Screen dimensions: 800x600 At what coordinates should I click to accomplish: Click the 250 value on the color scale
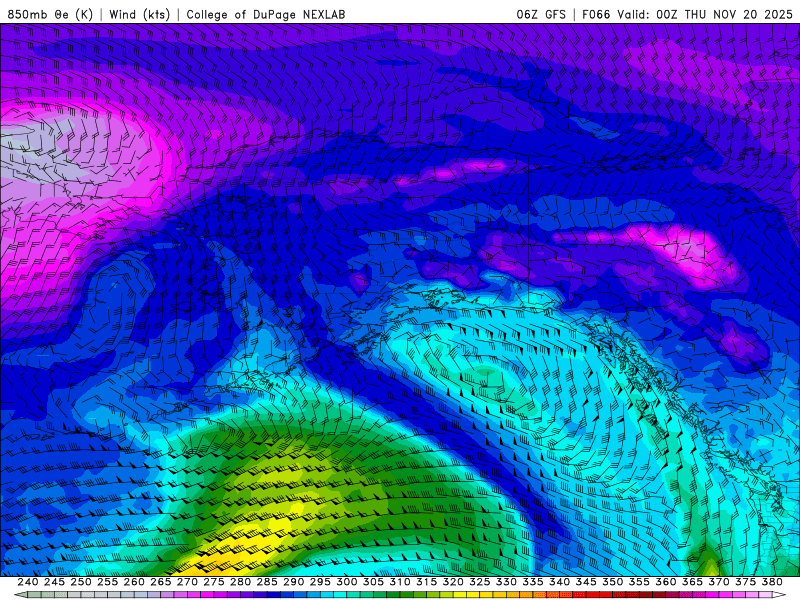coord(81,582)
